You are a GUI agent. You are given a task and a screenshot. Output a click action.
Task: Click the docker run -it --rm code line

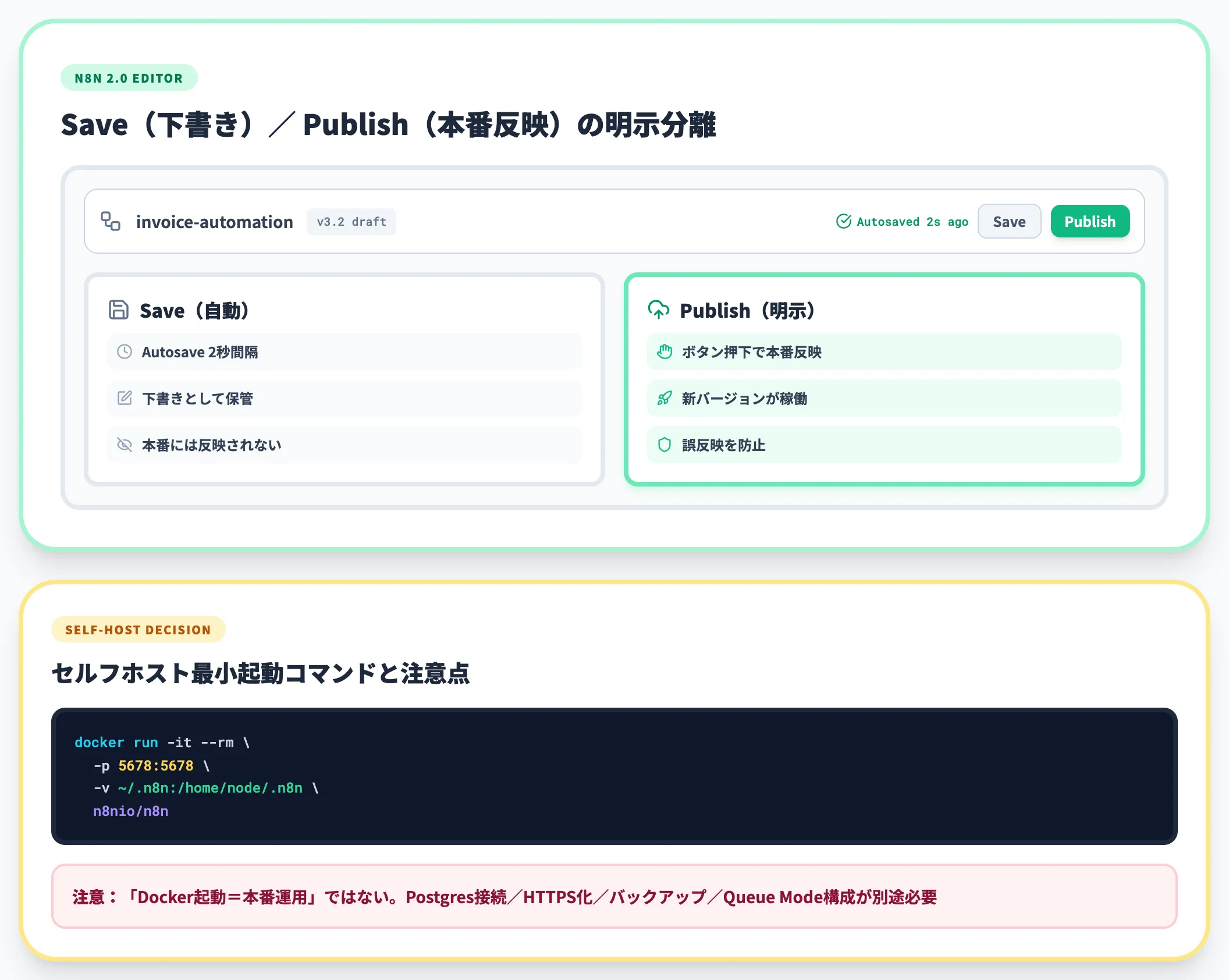coord(162,743)
